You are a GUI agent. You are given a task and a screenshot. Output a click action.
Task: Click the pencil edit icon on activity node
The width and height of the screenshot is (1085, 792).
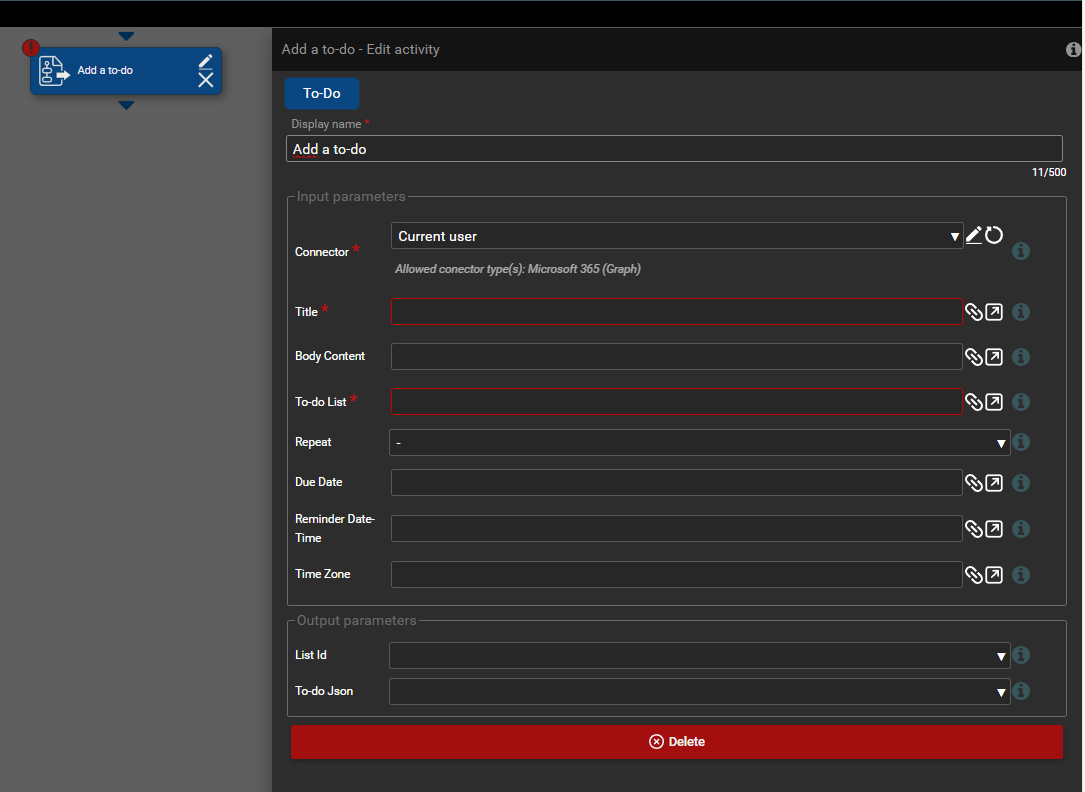205,61
